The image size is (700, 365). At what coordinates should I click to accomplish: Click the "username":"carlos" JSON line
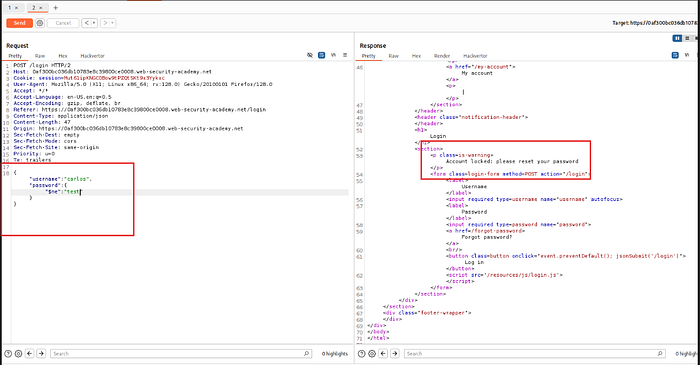tap(60, 179)
